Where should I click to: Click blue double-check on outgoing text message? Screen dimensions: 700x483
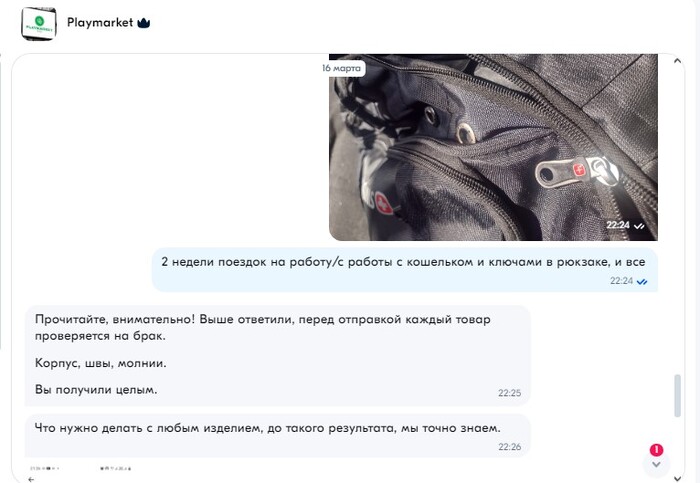click(642, 282)
